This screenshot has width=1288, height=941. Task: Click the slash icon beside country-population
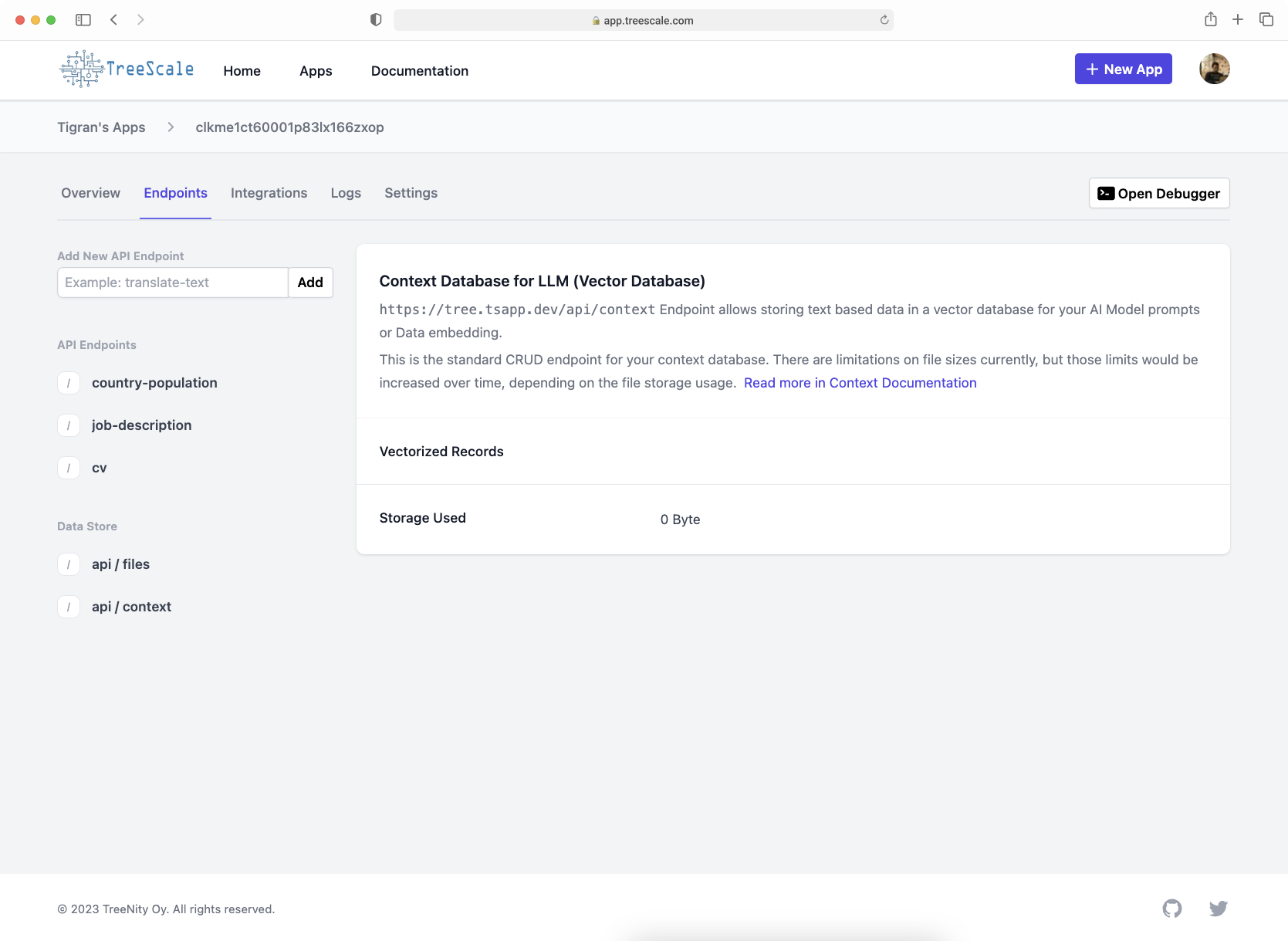pyautogui.click(x=69, y=383)
